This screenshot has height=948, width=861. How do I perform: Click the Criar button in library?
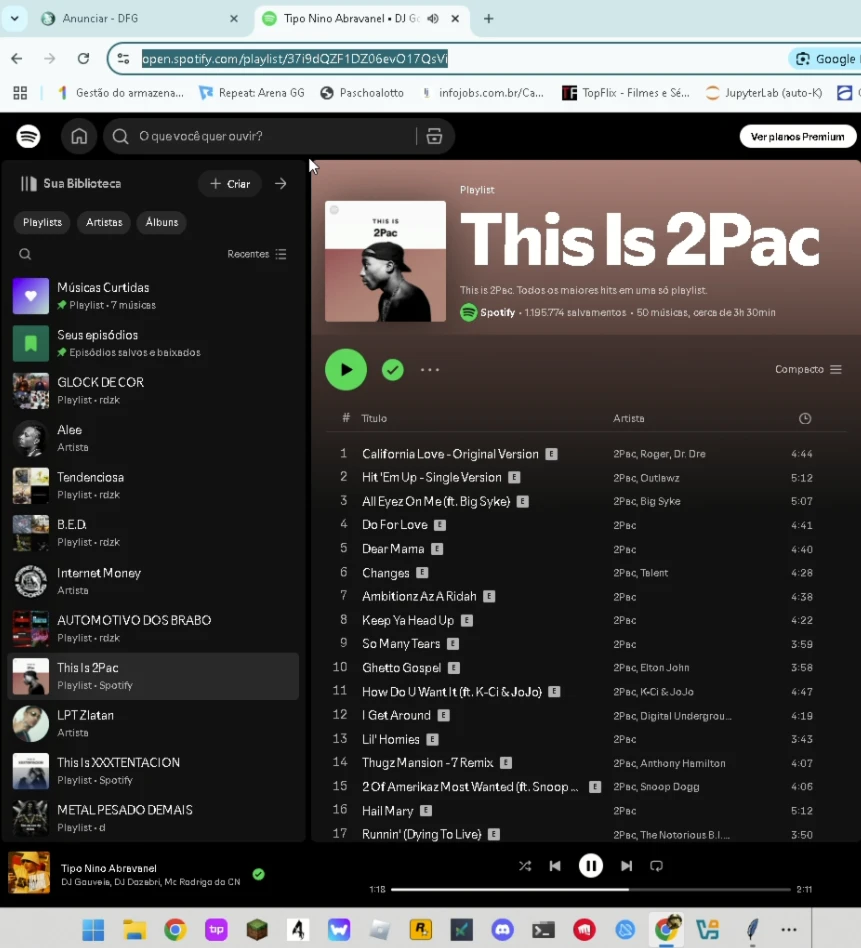click(x=229, y=184)
